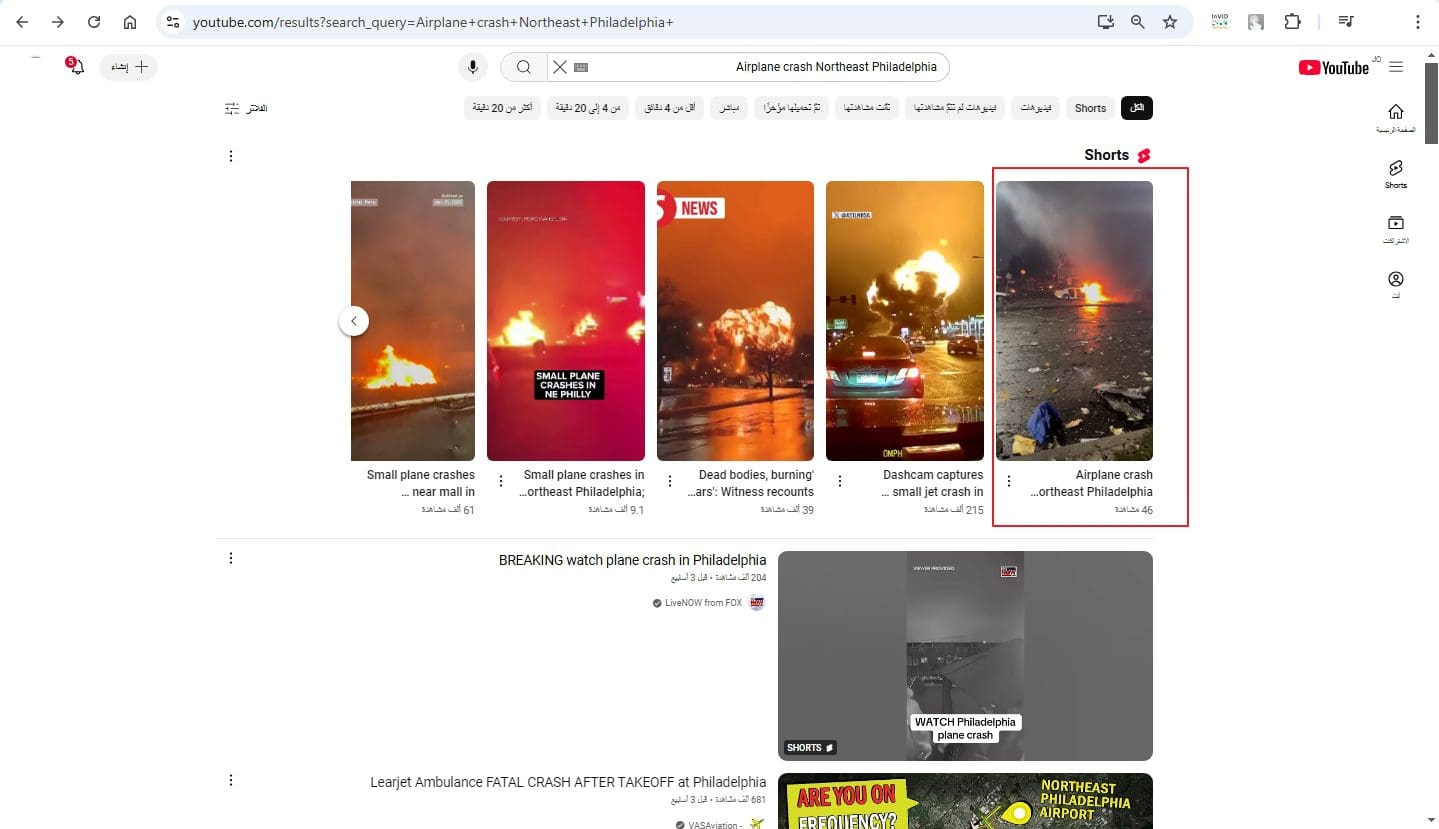The height and width of the screenshot is (829, 1439).
Task: Open options menu for the Shorts shelf
Action: pyautogui.click(x=231, y=156)
